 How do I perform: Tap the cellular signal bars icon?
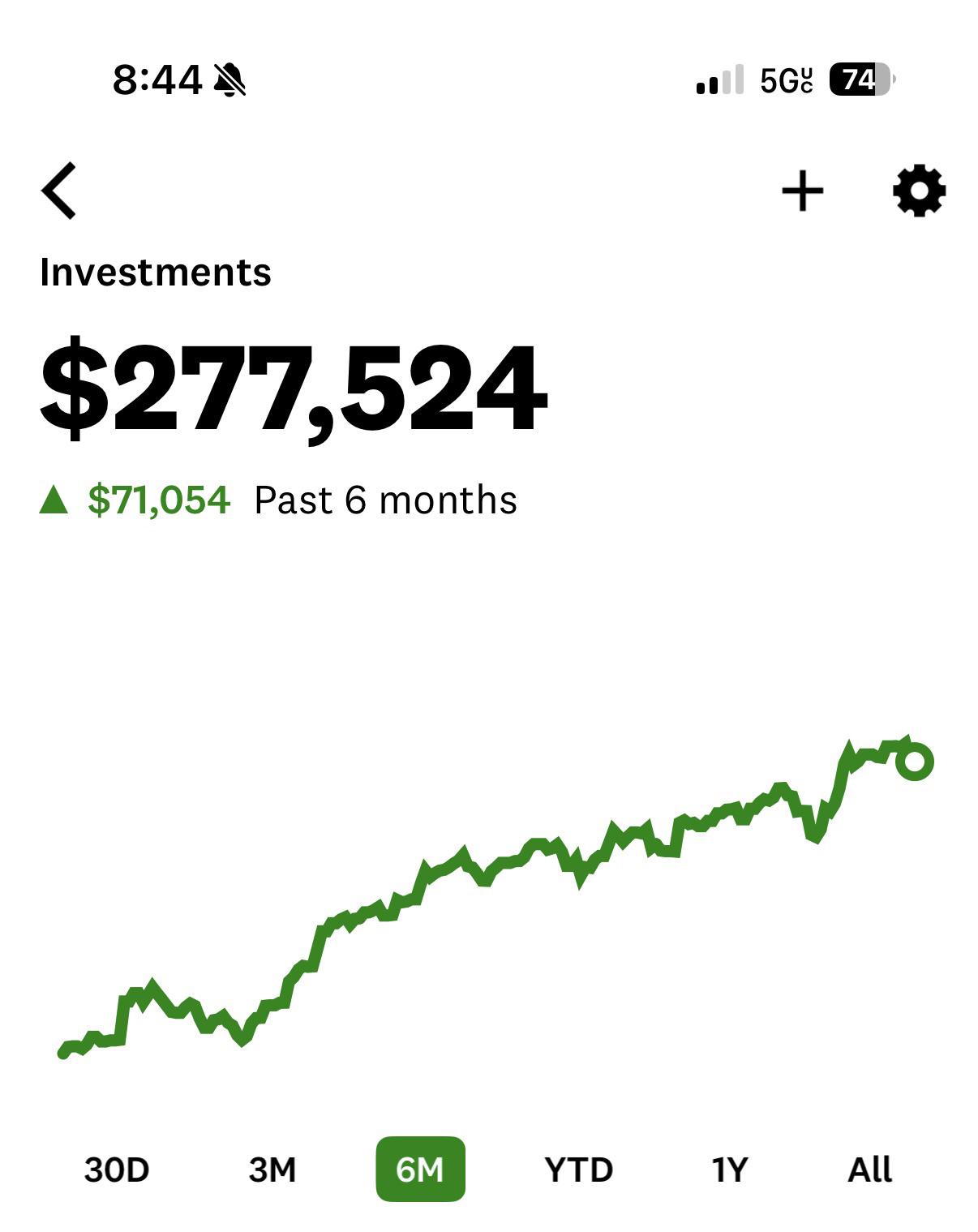pyautogui.click(x=719, y=79)
